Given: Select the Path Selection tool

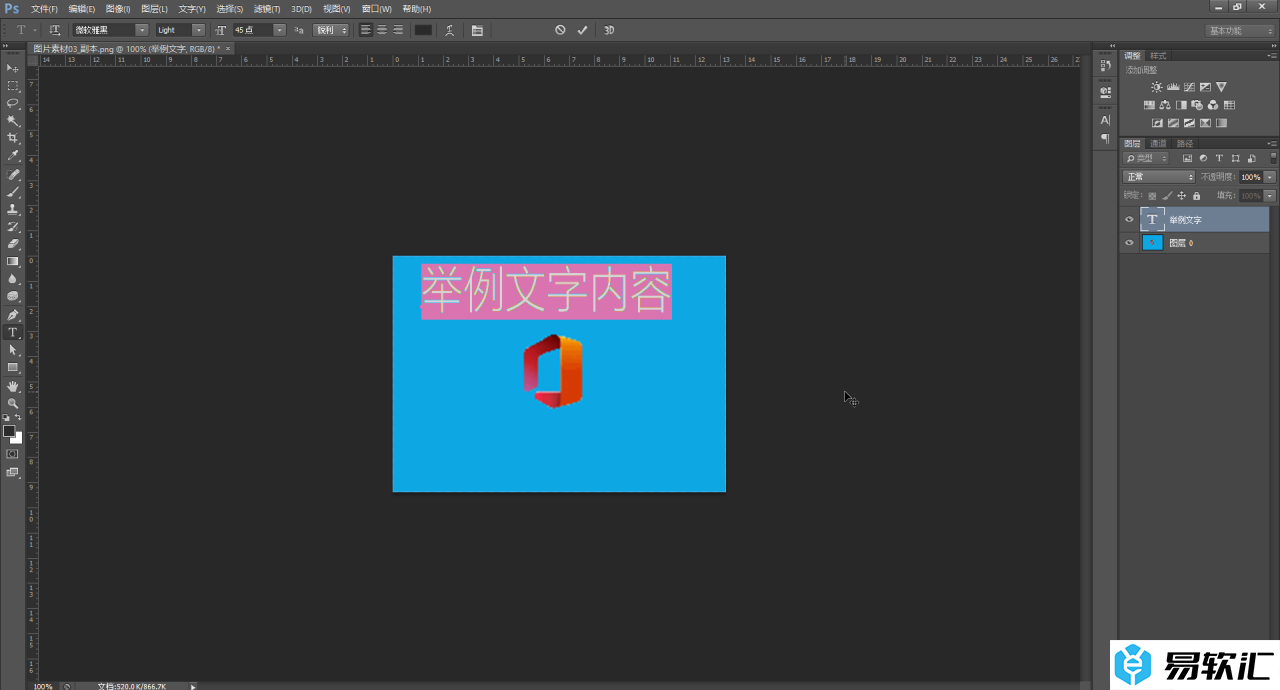Looking at the screenshot, I should pos(13,350).
